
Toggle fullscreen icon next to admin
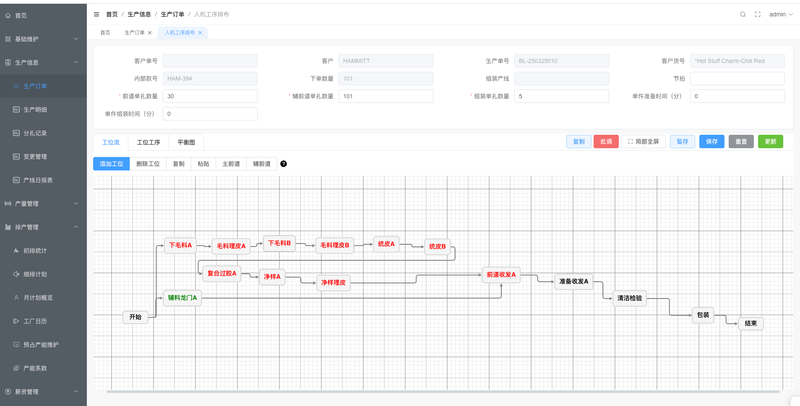pos(758,14)
